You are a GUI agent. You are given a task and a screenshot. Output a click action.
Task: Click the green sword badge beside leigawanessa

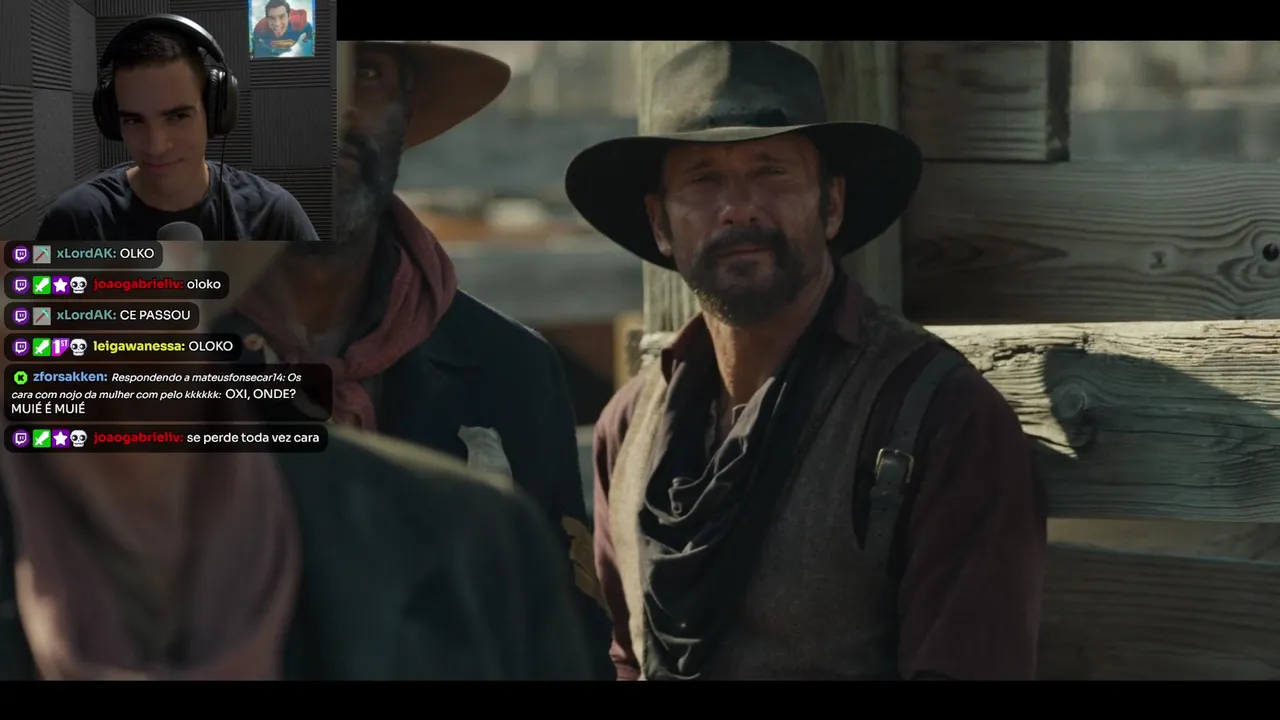(x=41, y=347)
